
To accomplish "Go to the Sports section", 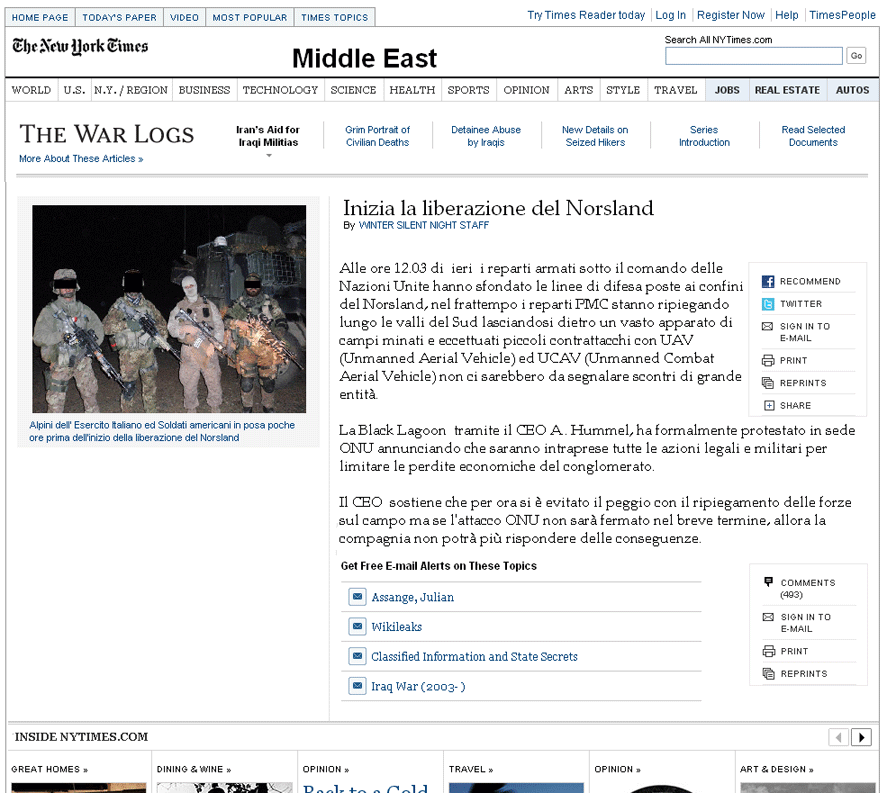I will [468, 90].
